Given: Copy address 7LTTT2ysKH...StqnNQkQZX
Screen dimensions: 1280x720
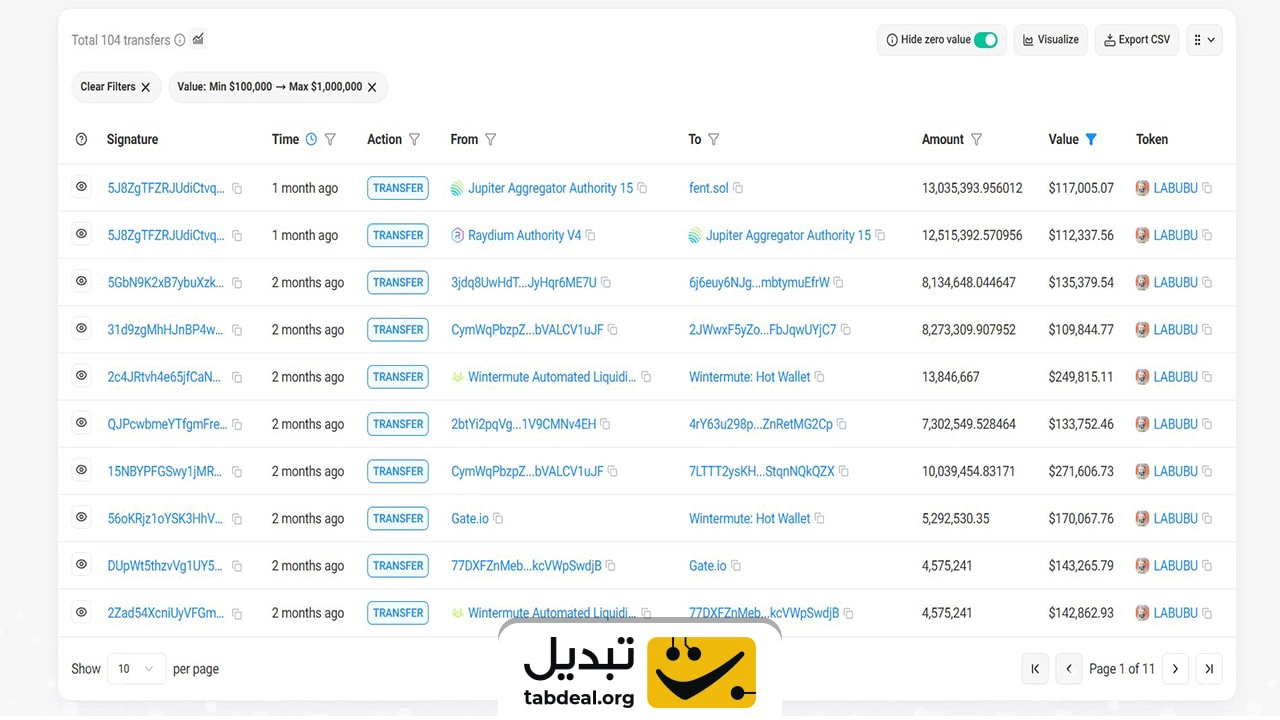Looking at the screenshot, I should point(844,471).
